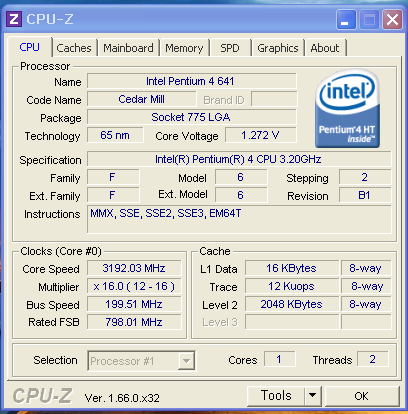Click the Revision value B1
The image size is (408, 414).
point(365,195)
